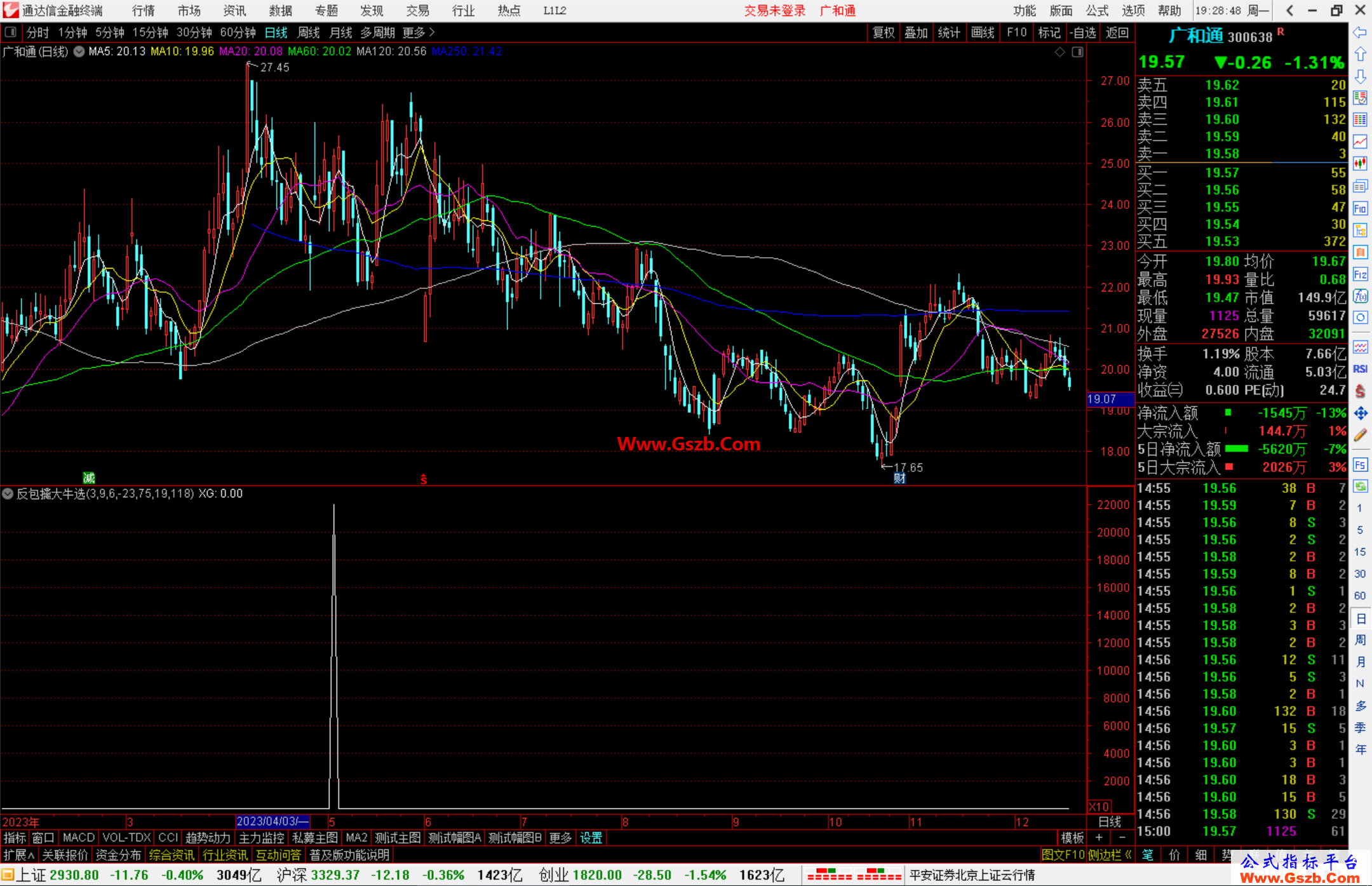
Task: Click the F12 trading sidebar icon
Action: [1360, 274]
